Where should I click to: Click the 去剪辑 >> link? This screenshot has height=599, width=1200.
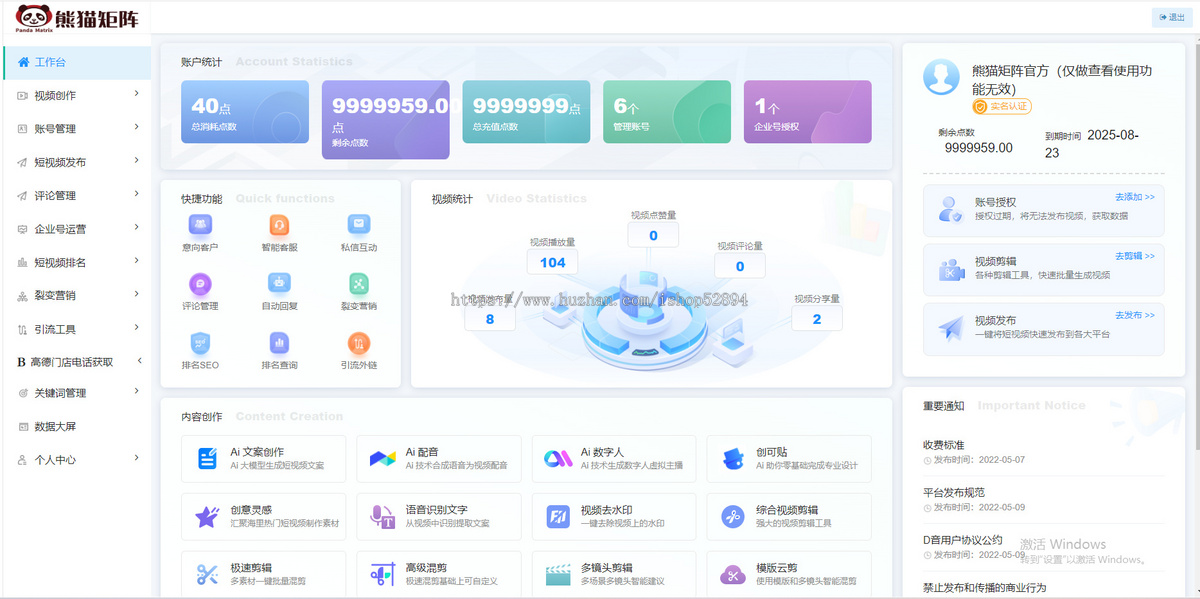1135,256
